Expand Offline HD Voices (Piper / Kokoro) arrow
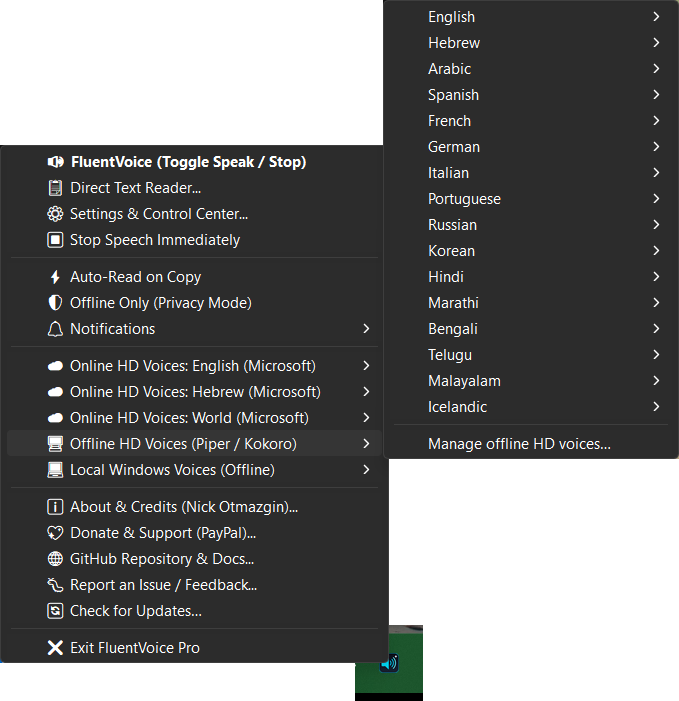 point(366,443)
